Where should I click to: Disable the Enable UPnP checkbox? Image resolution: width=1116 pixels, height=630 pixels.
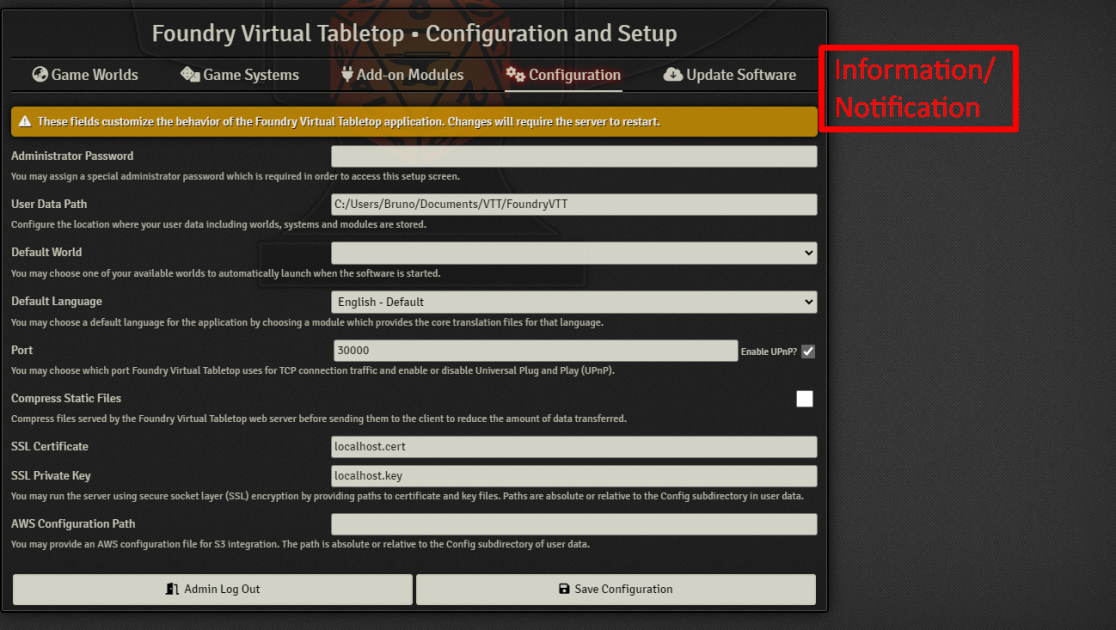(x=808, y=351)
